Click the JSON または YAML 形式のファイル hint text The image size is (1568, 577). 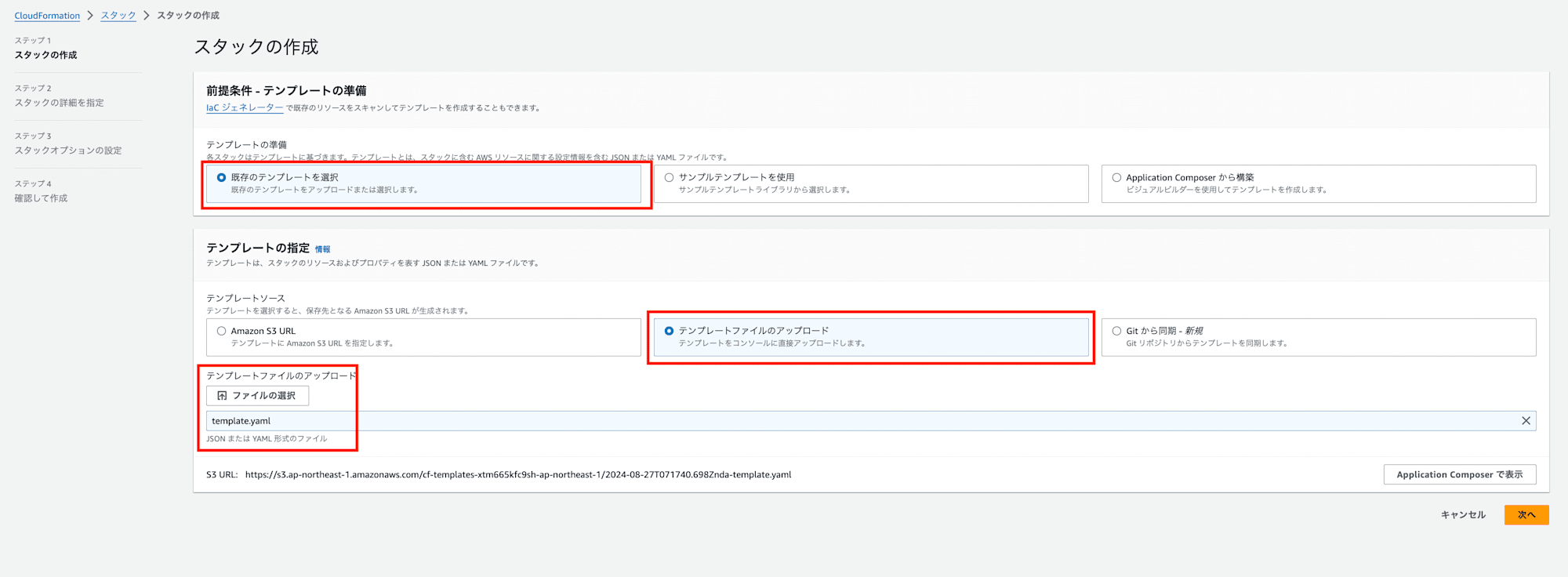(x=267, y=439)
